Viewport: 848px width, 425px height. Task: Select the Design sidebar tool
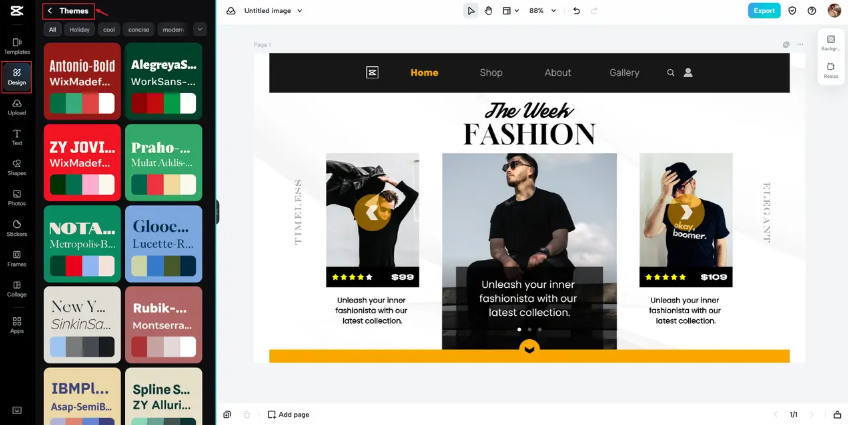[x=17, y=77]
